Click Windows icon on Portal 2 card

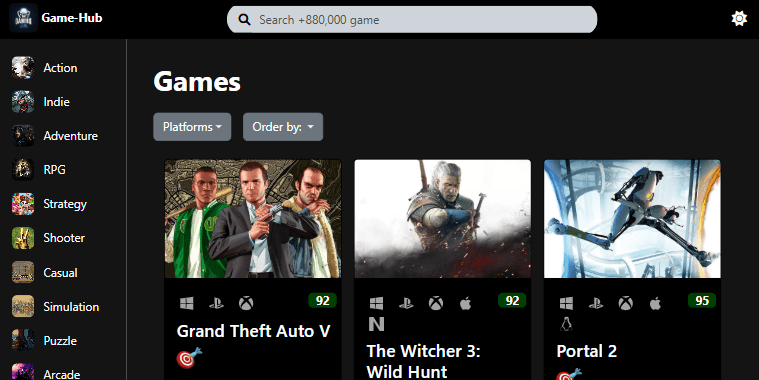click(566, 304)
